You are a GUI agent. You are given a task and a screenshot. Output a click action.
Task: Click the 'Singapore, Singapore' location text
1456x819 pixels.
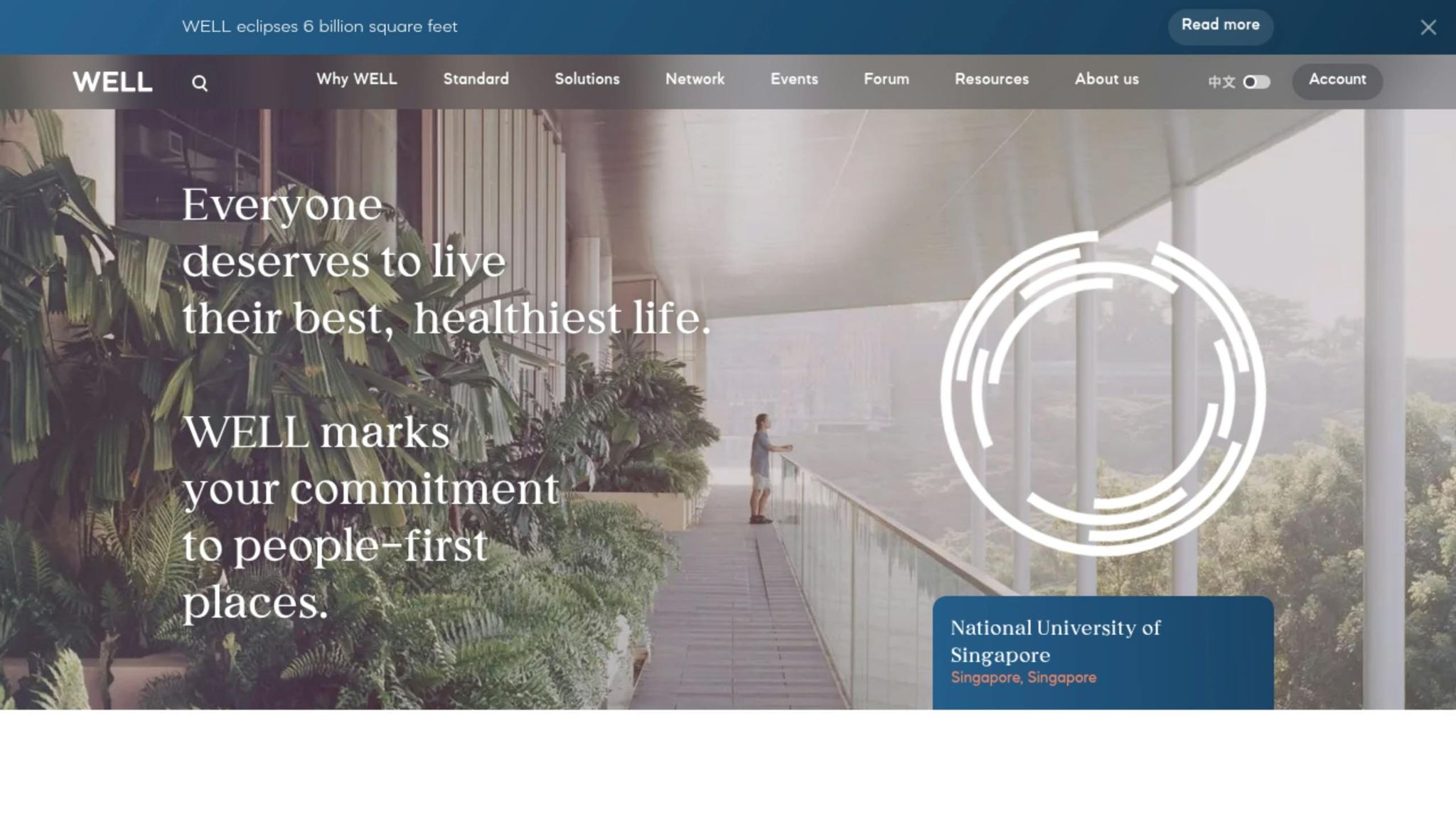(x=1024, y=678)
